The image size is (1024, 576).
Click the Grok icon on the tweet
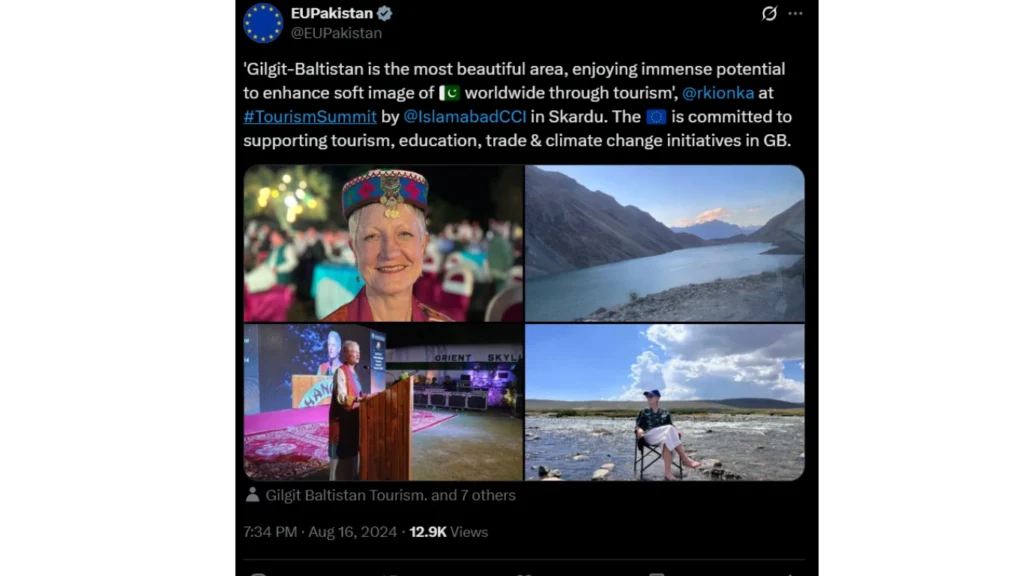pos(769,14)
